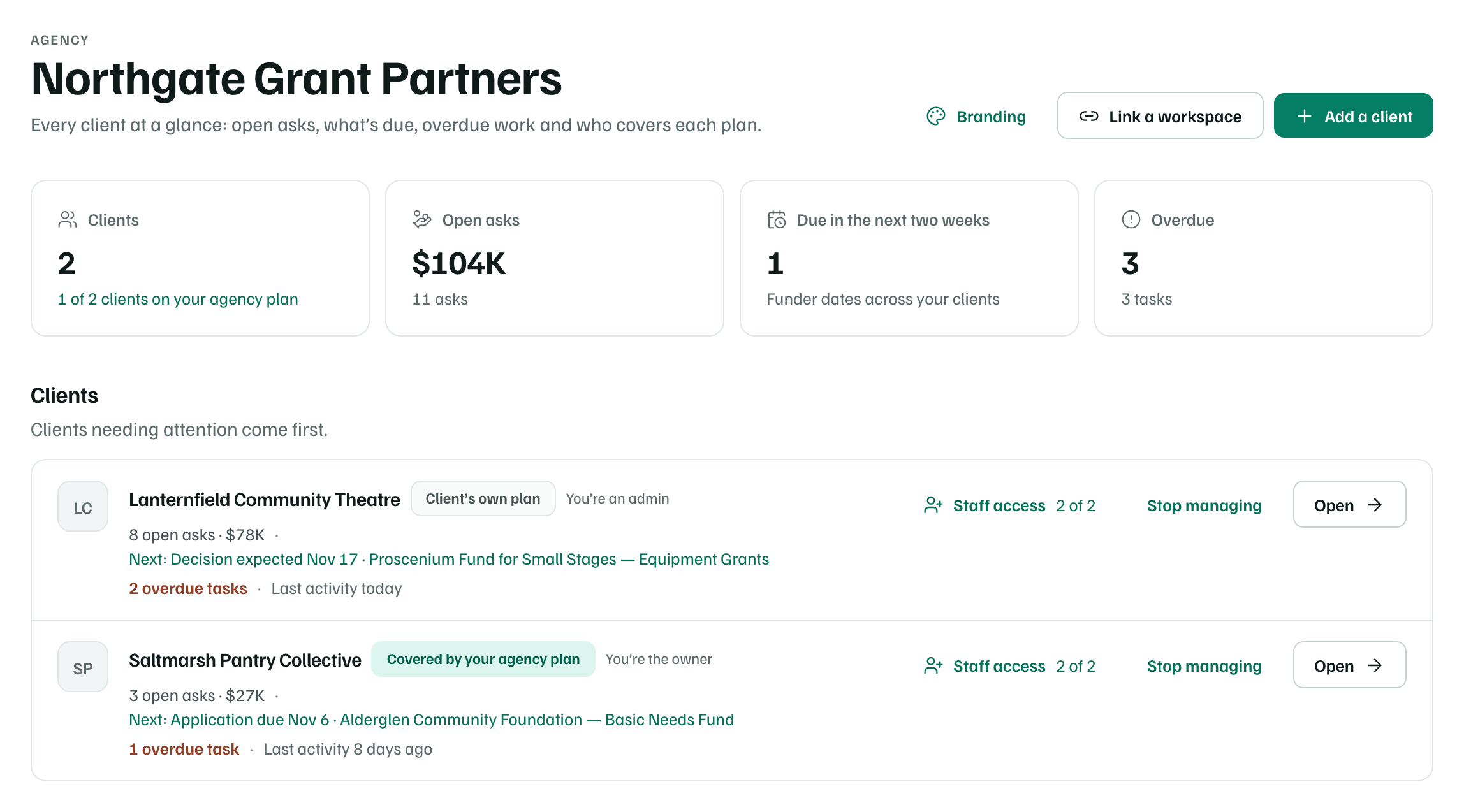Screen dimensions: 1464x812
Task: Stop managing Saltmarsh Pantry Collective
Action: click(1204, 666)
